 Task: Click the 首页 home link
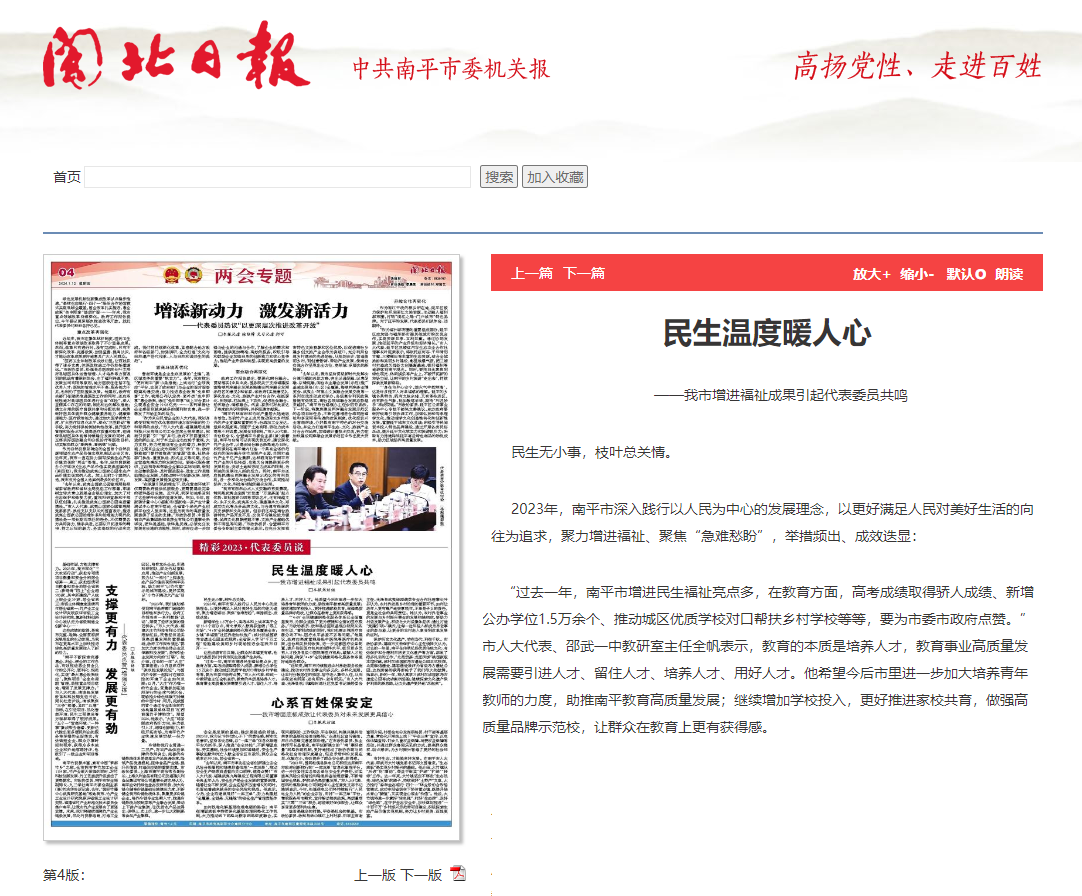pyautogui.click(x=66, y=177)
